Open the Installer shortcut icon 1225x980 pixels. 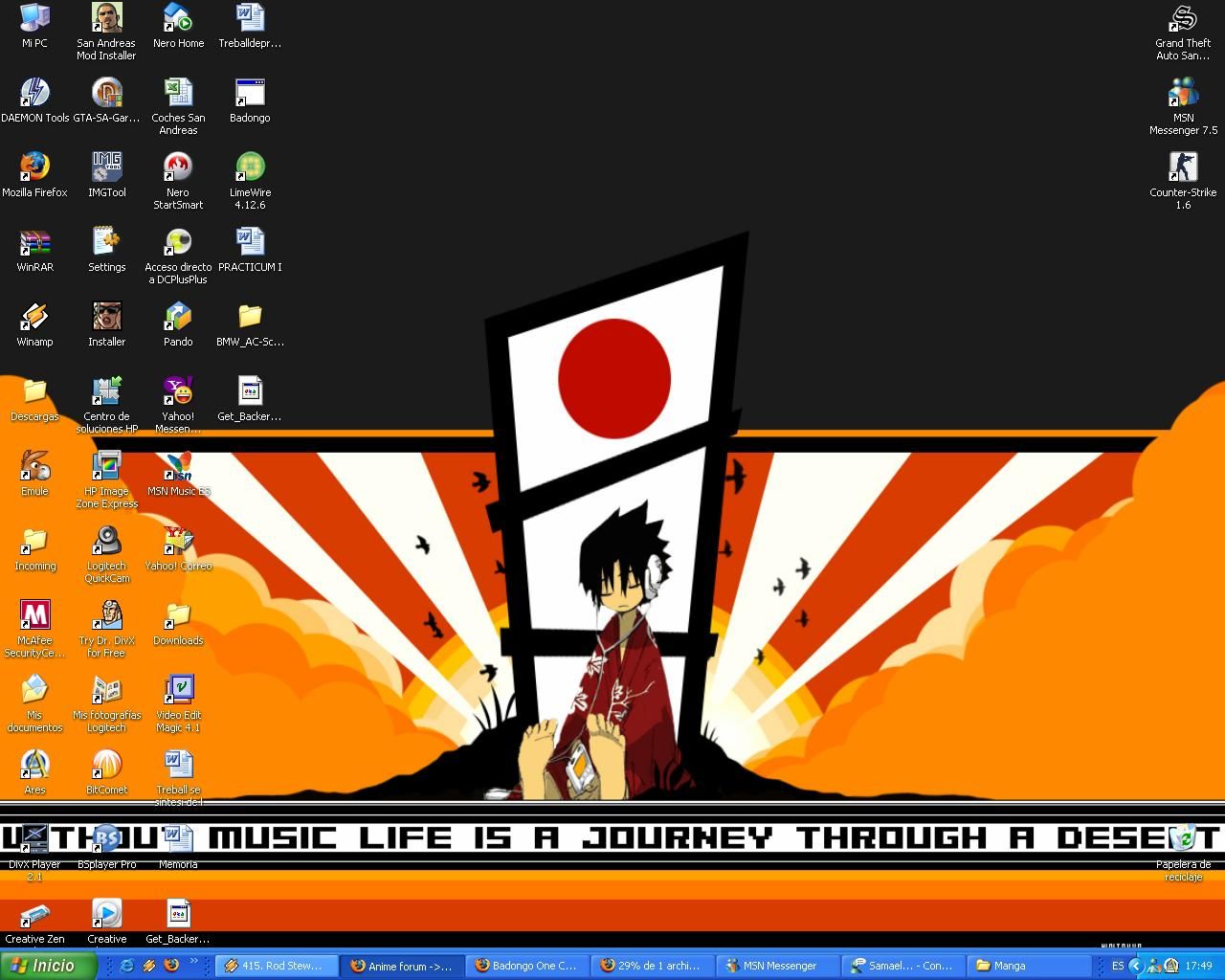[106, 323]
